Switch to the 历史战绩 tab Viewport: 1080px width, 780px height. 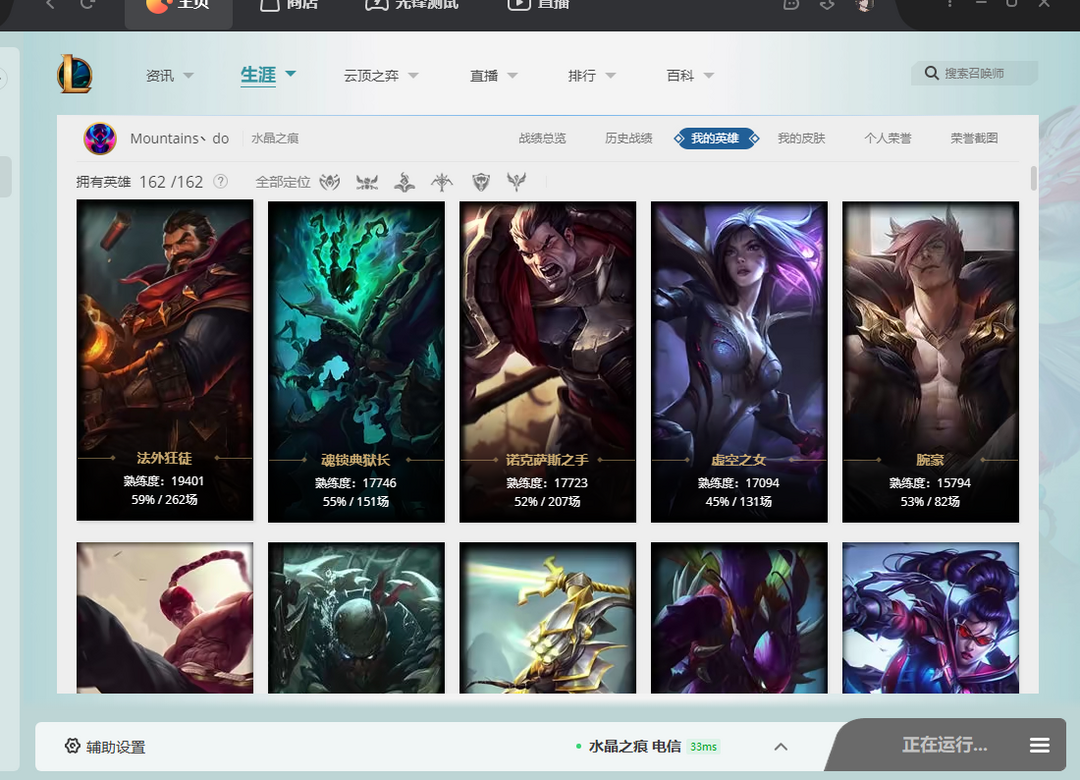tap(628, 138)
